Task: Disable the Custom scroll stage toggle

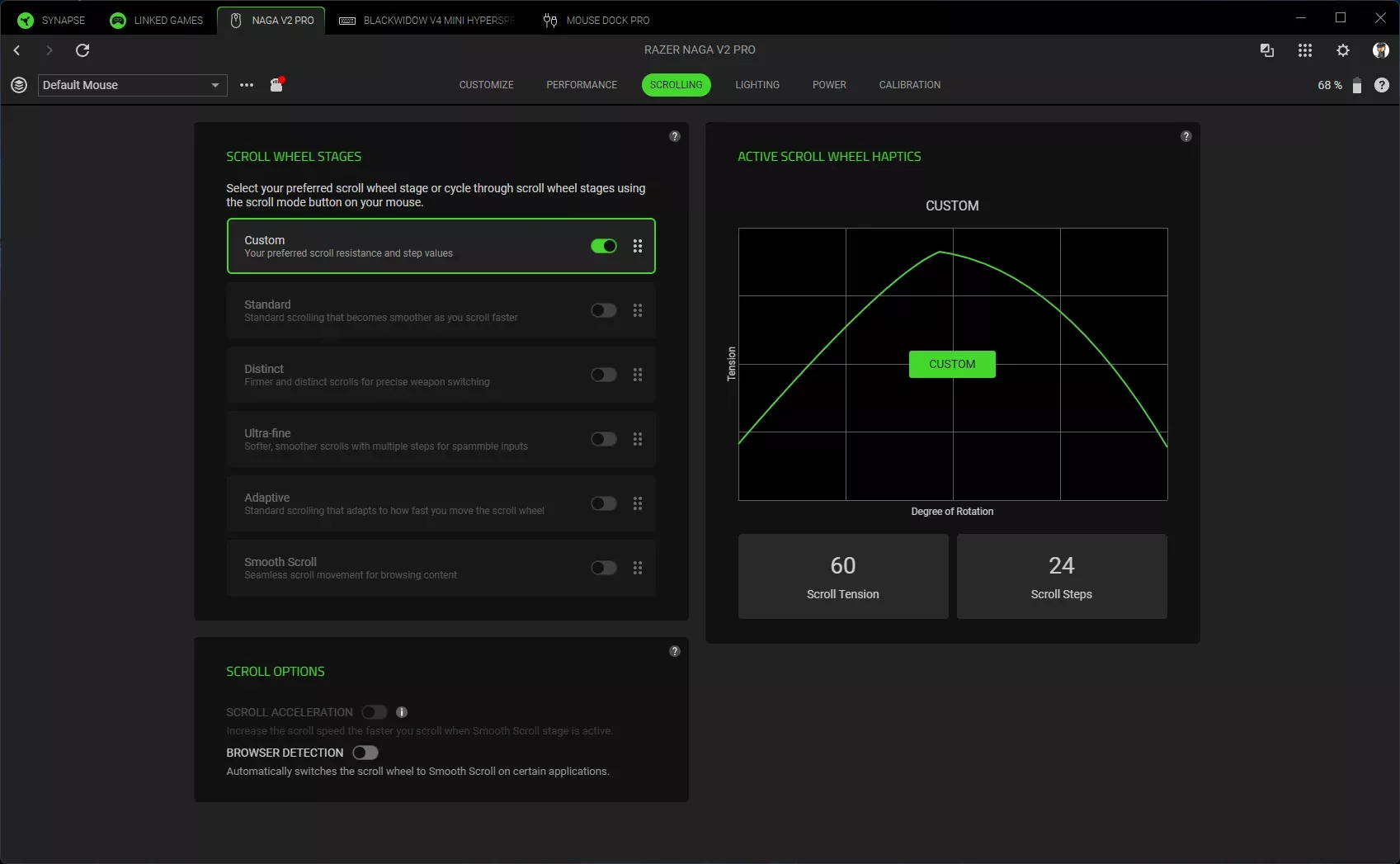Action: [604, 246]
